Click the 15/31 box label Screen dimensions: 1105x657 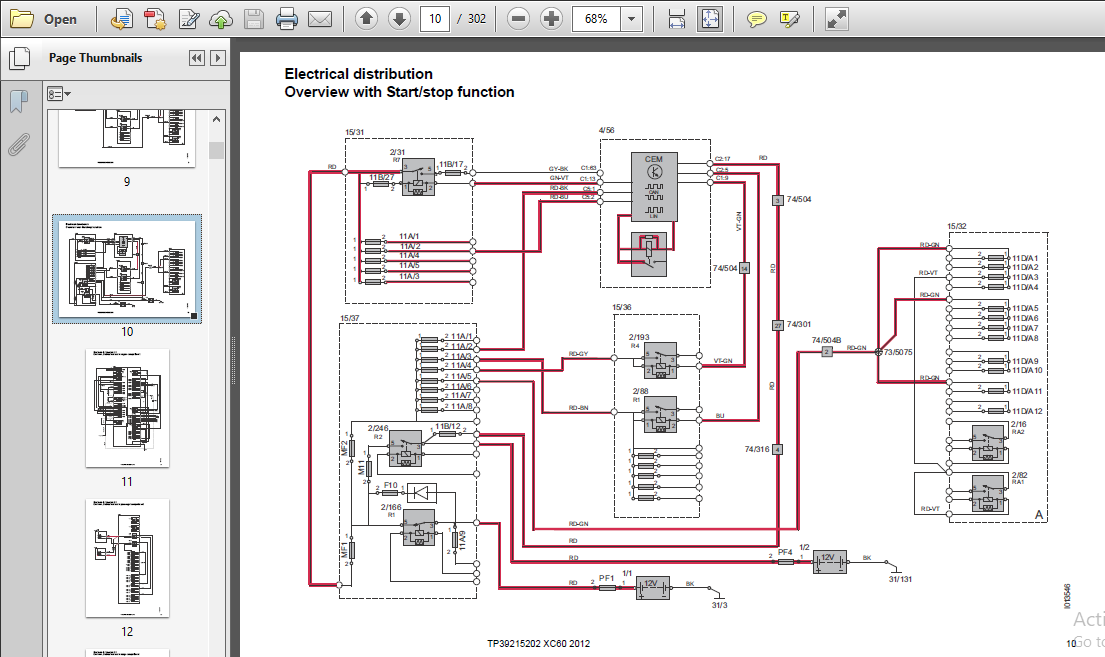[354, 133]
